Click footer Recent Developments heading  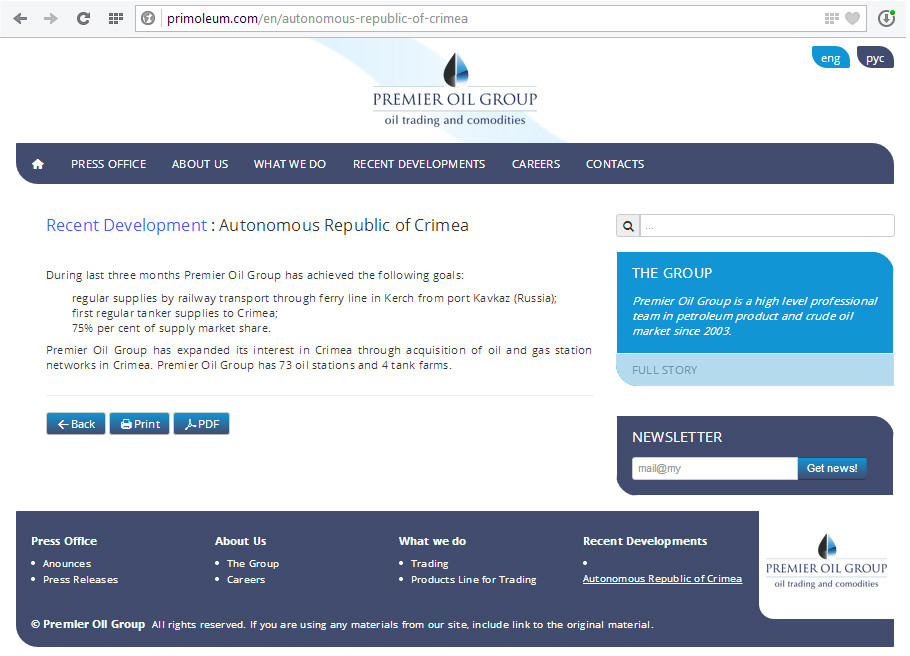645,541
